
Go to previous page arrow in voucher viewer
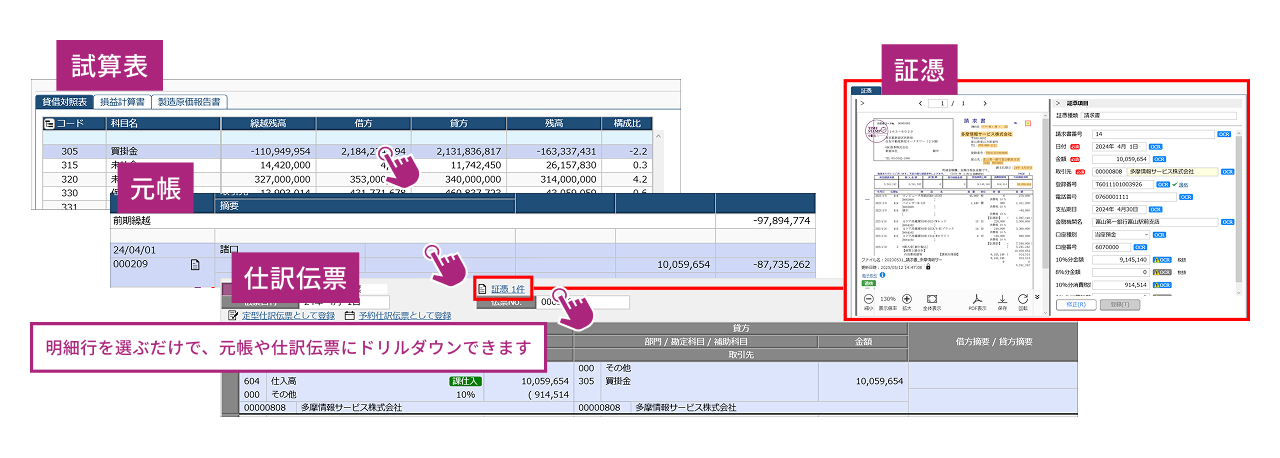[921, 104]
